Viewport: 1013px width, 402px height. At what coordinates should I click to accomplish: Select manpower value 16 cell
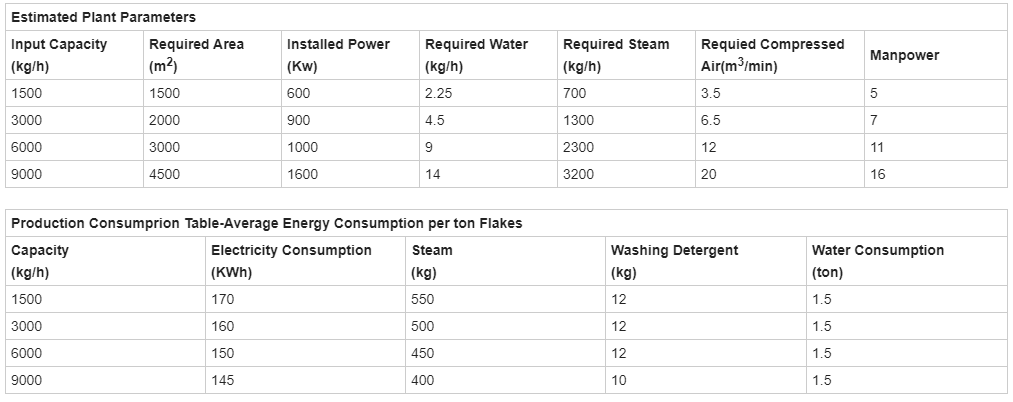pyautogui.click(x=936, y=175)
